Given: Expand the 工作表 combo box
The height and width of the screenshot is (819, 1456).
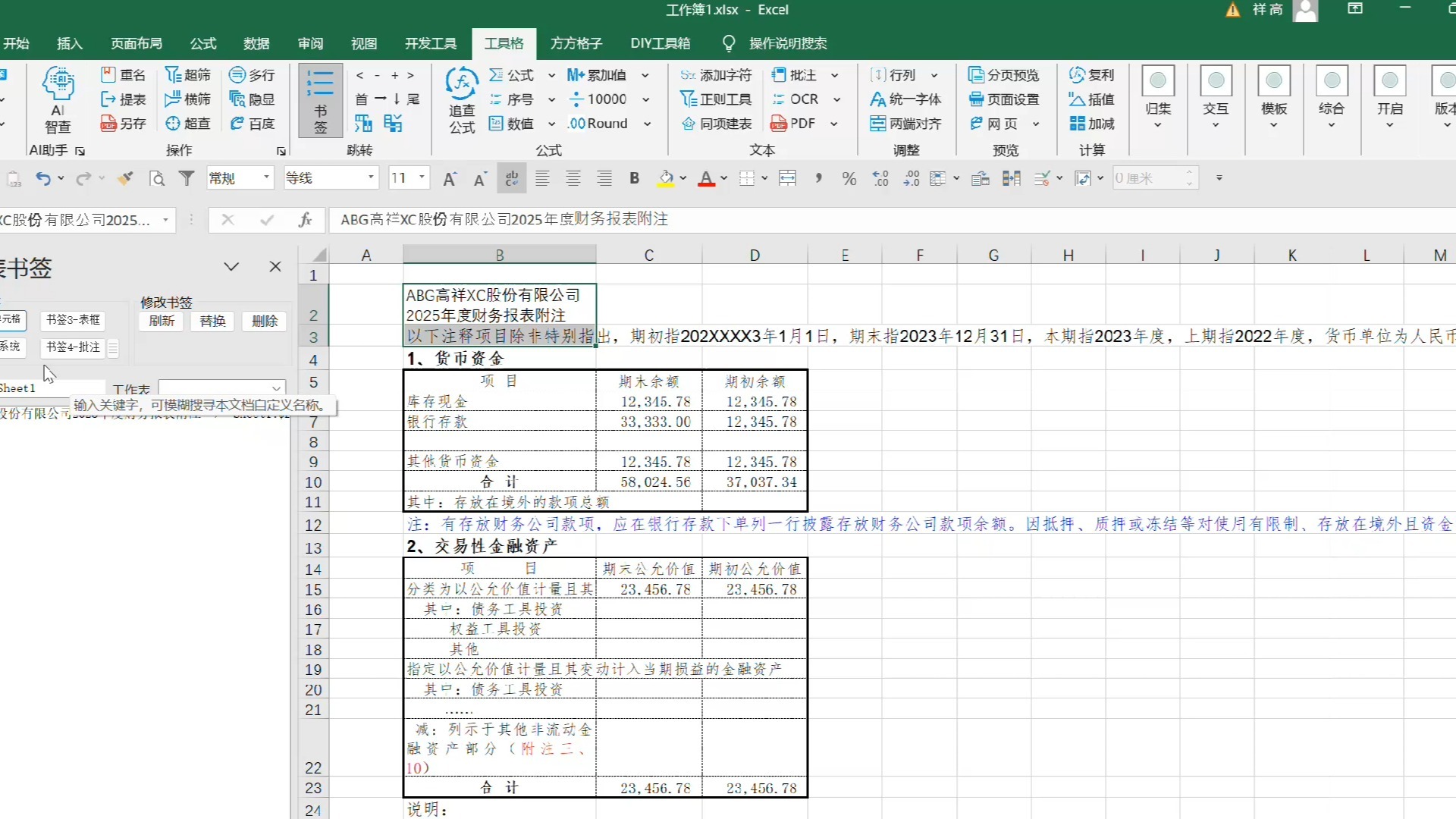Looking at the screenshot, I should [x=276, y=388].
